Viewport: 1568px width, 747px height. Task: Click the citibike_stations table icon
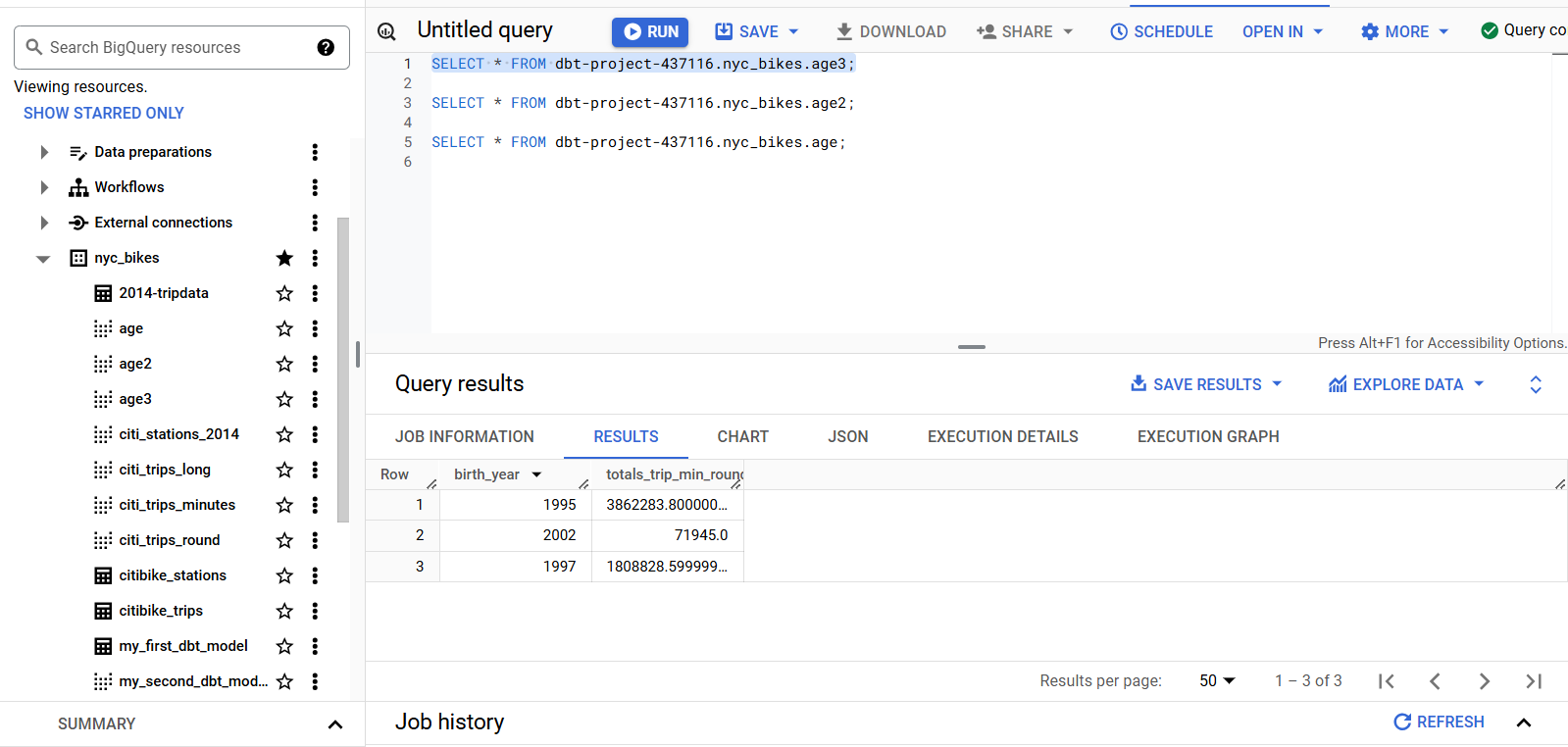tap(103, 575)
